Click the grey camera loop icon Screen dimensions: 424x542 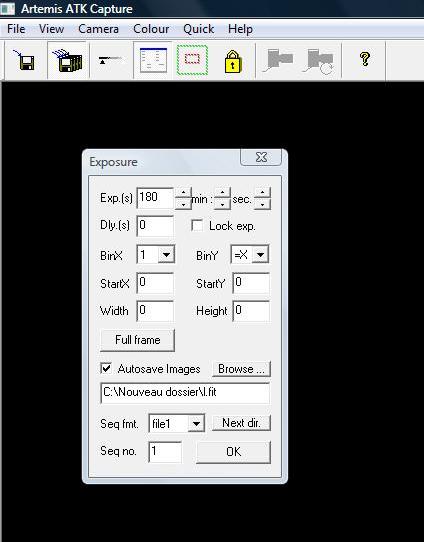(x=319, y=61)
